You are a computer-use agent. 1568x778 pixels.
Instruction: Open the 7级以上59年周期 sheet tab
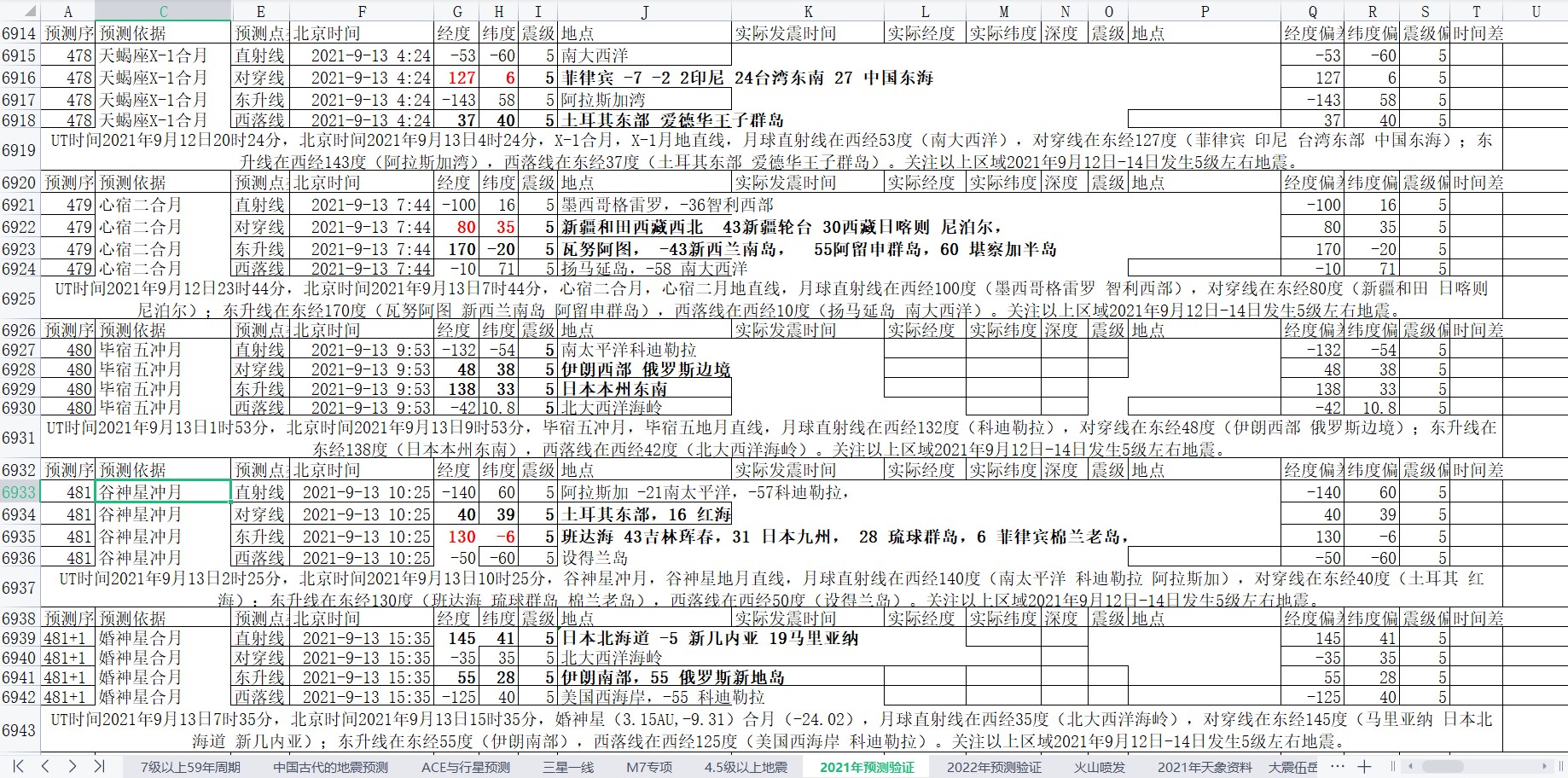190,767
